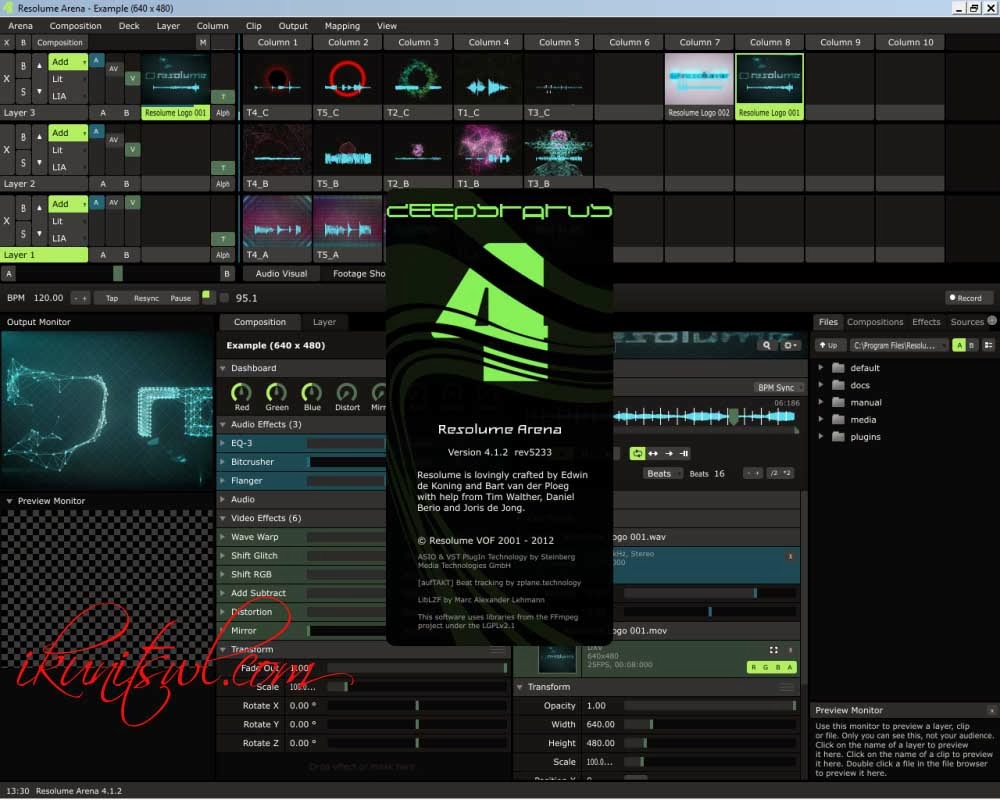Image resolution: width=1000 pixels, height=800 pixels.
Task: Close the Preview Monitor help panel
Action: click(992, 710)
